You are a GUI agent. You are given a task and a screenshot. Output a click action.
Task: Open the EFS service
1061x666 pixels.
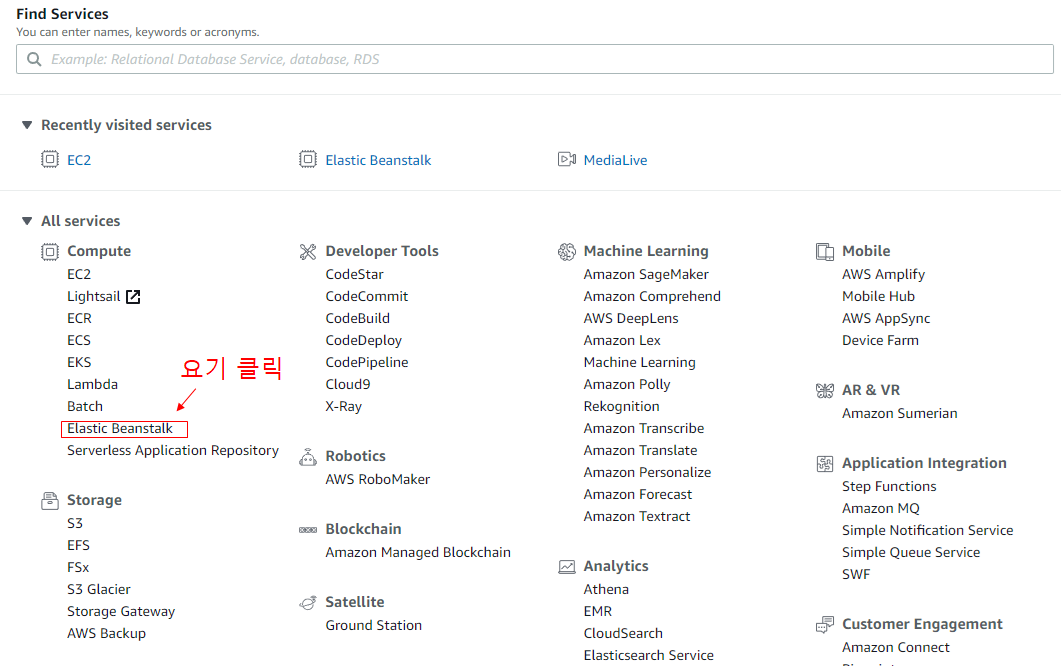click(78, 546)
